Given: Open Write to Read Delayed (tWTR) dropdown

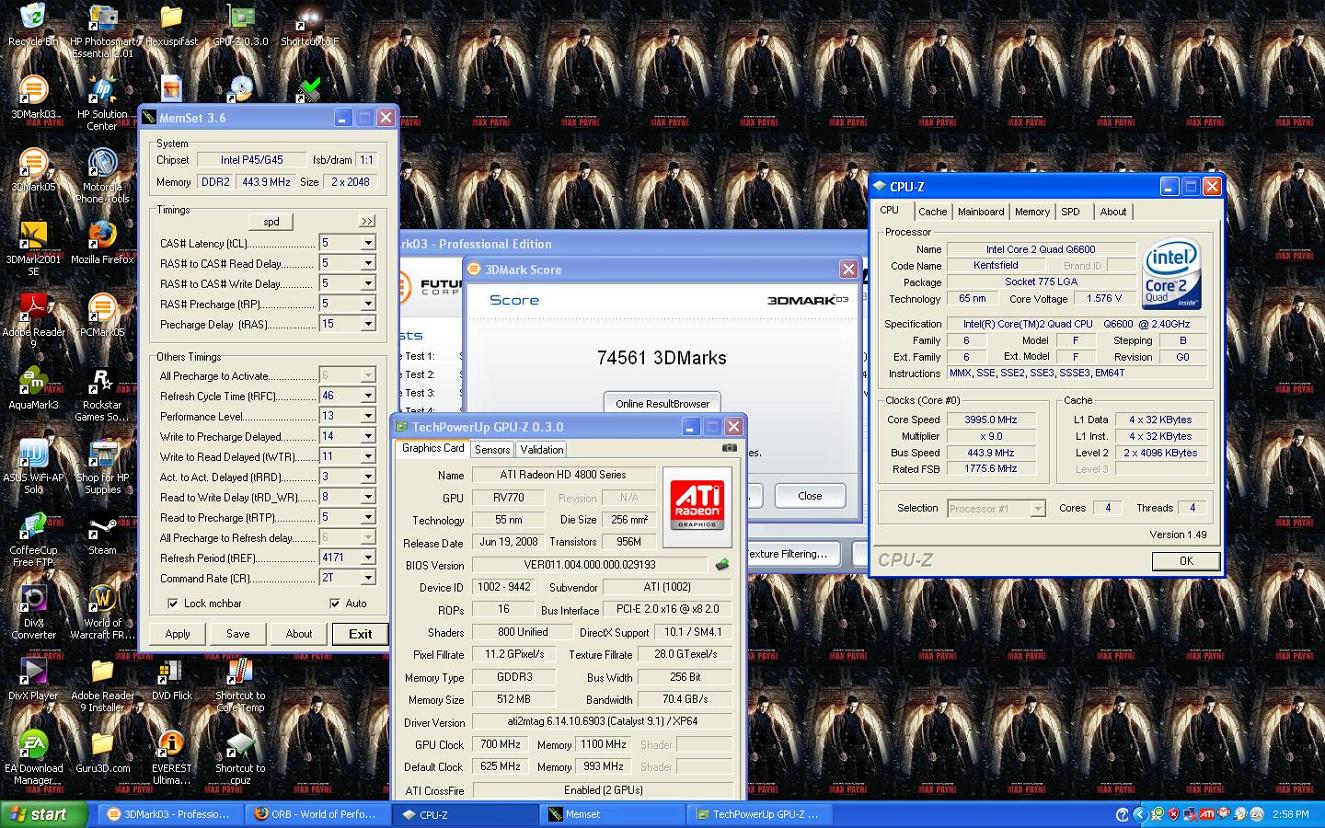Looking at the screenshot, I should point(368,457).
